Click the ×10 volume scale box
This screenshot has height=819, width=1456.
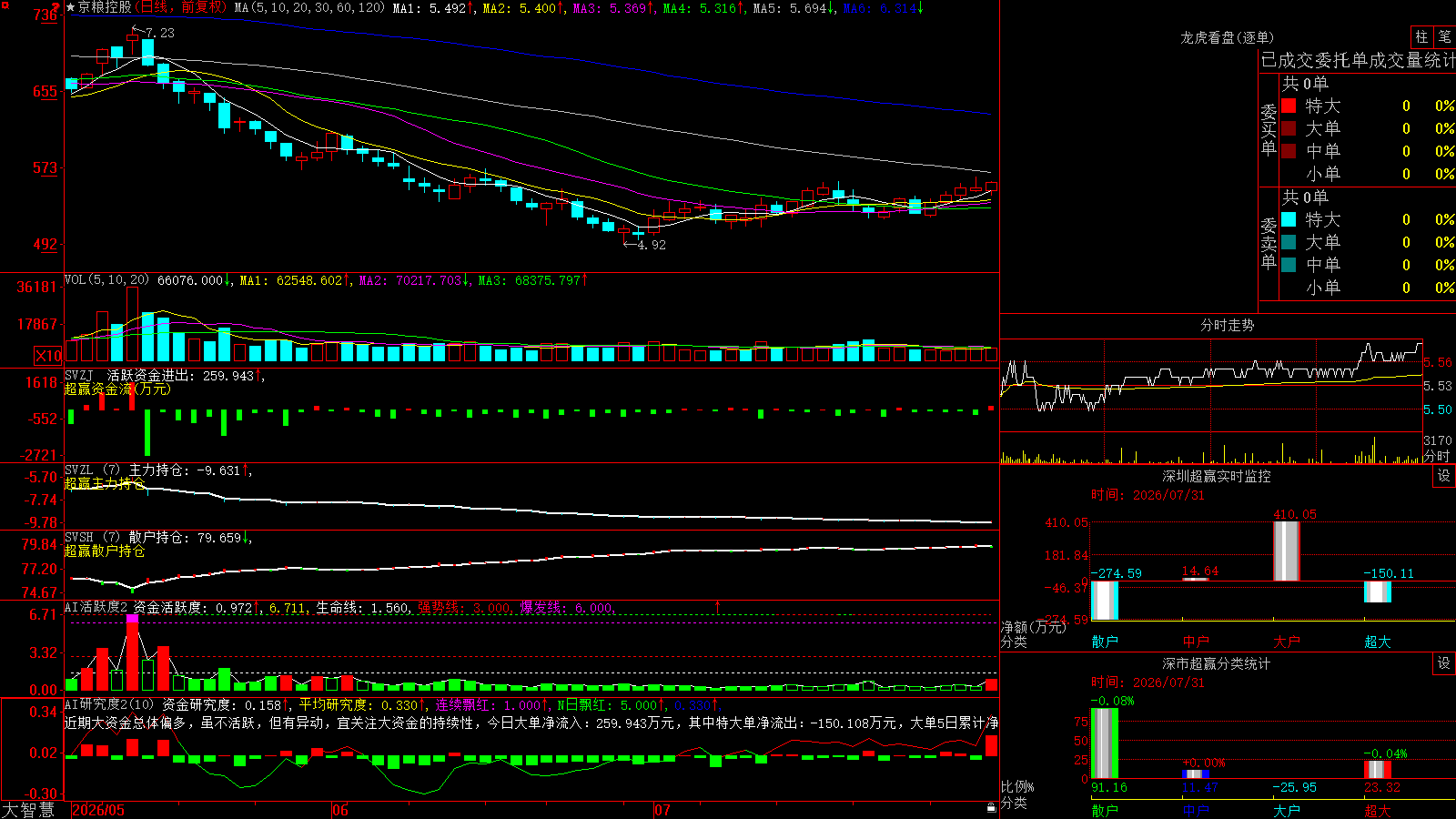pyautogui.click(x=48, y=356)
